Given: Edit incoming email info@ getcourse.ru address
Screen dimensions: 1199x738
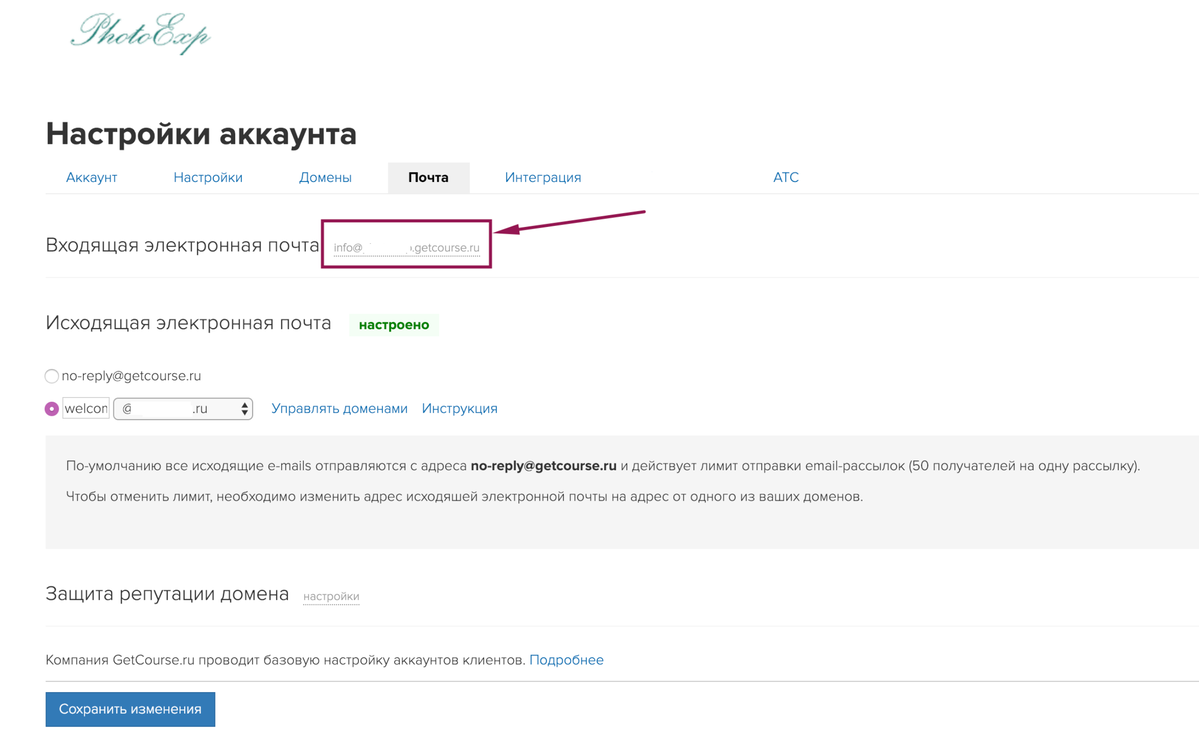Looking at the screenshot, I should 407,248.
